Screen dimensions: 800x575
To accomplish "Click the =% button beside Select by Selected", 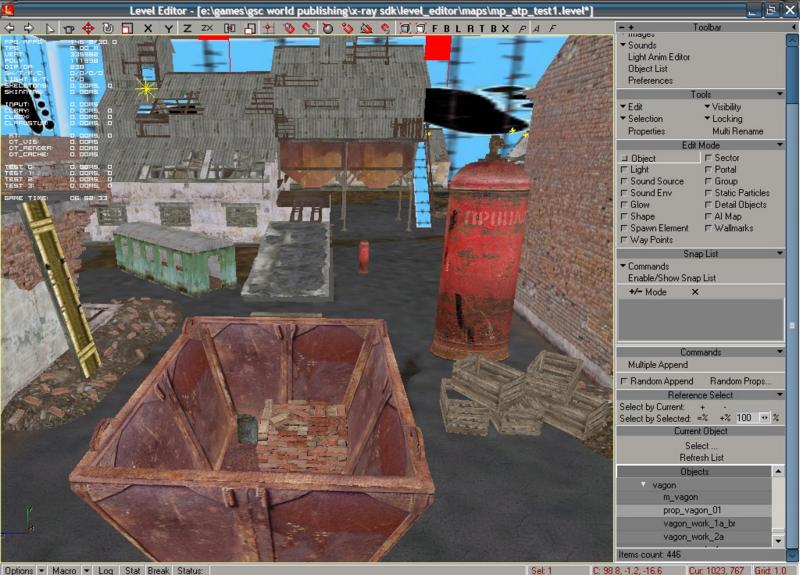I will point(703,418).
